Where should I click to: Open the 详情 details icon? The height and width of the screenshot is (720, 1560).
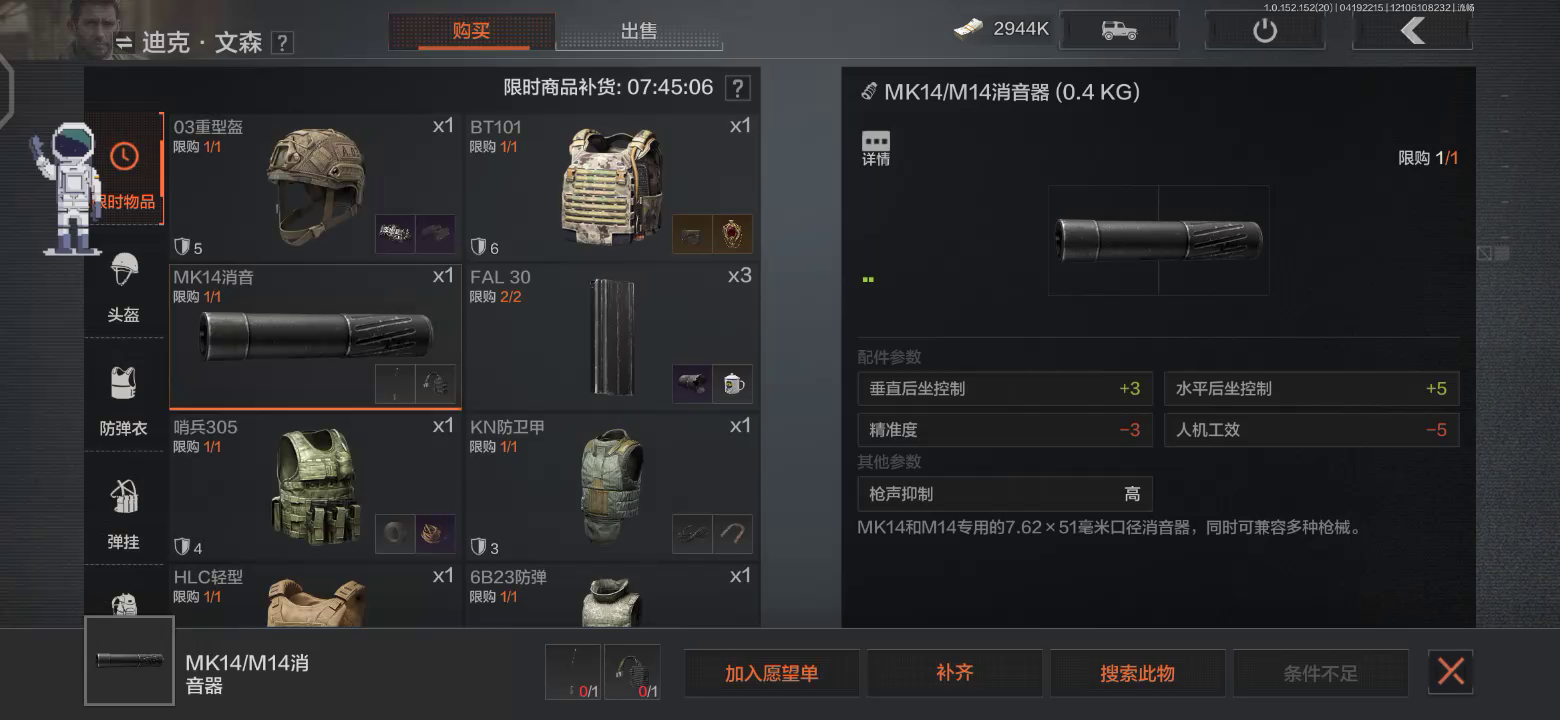[876, 149]
